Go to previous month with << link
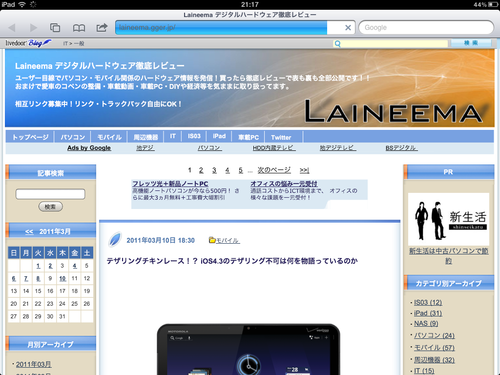Image resolution: width=500 pixels, height=375 pixels. (29, 232)
